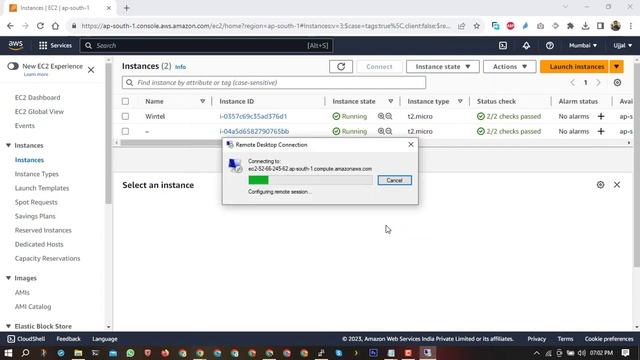This screenshot has width=640, height=360.
Task: Add alarm for instance i-04a5d6582790765bb
Action: tap(601, 131)
